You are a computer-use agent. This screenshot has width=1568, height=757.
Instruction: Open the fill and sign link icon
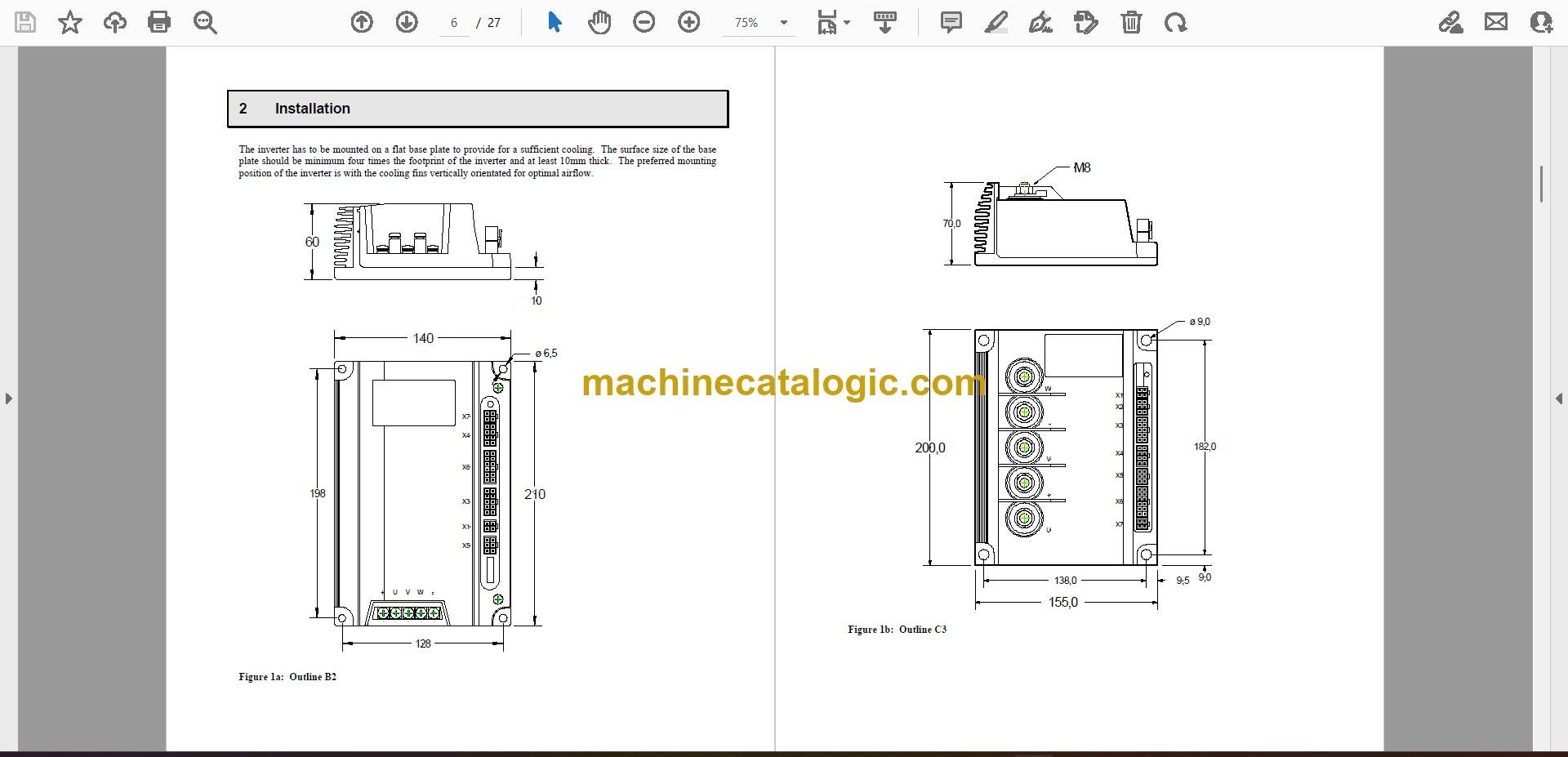[x=1451, y=22]
